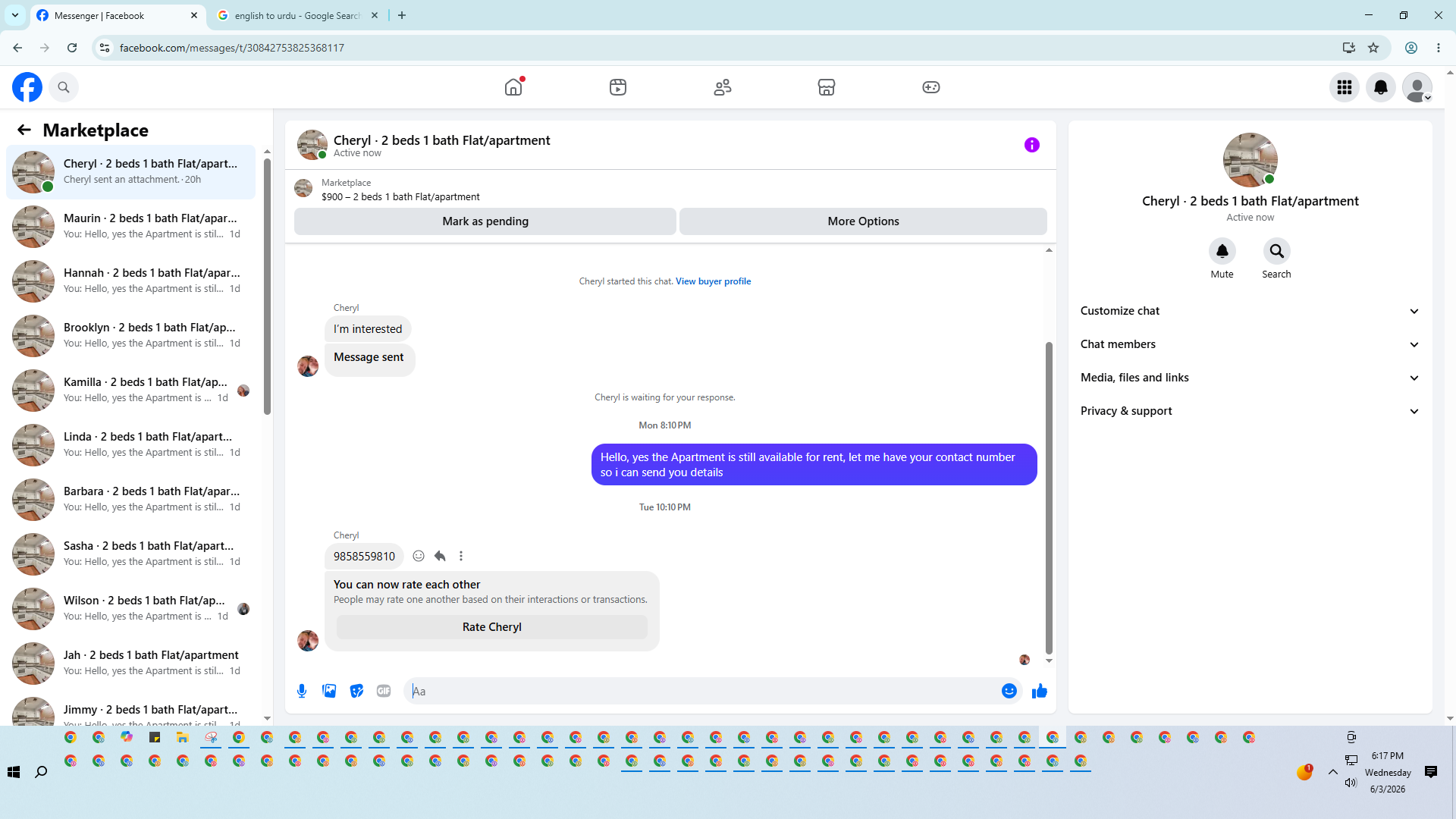Expand the Chat members section

[1250, 344]
